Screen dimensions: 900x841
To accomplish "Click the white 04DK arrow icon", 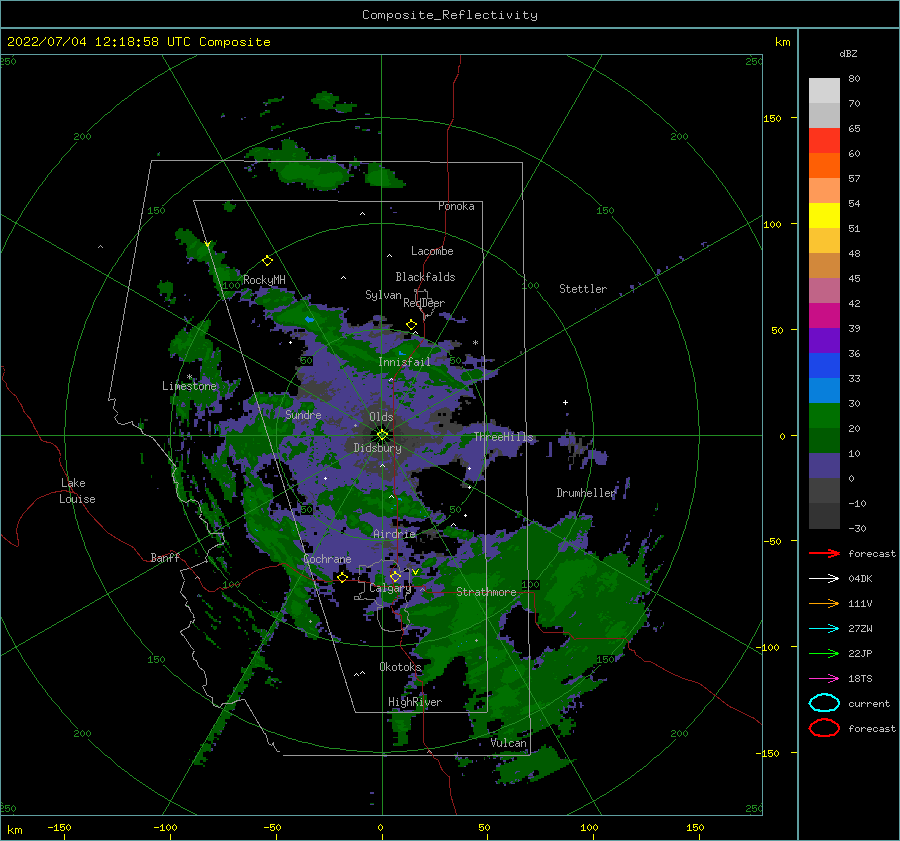I will (824, 579).
